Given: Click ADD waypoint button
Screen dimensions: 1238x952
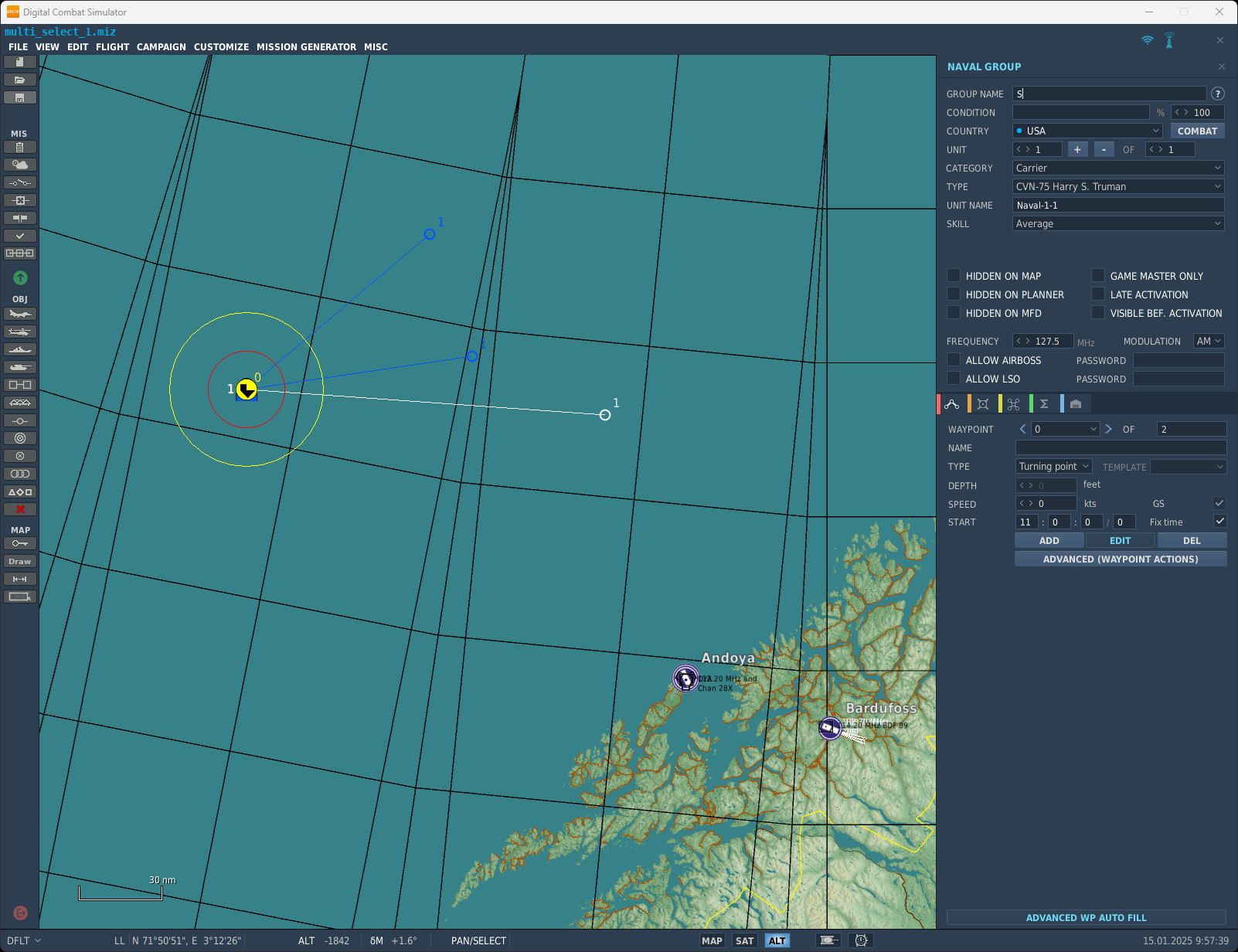Looking at the screenshot, I should 1049,541.
